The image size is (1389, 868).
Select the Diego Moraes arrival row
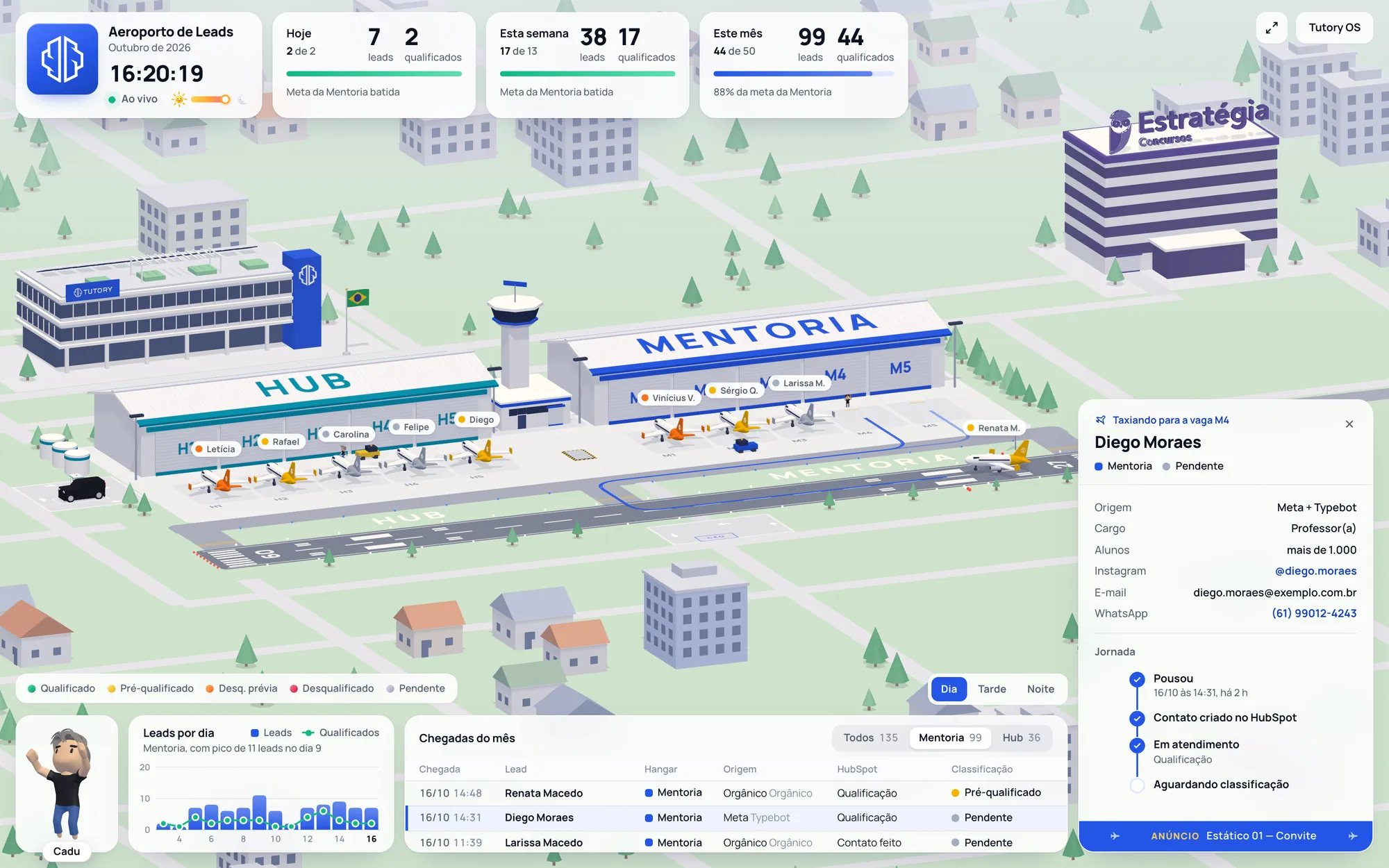pyautogui.click(x=736, y=818)
